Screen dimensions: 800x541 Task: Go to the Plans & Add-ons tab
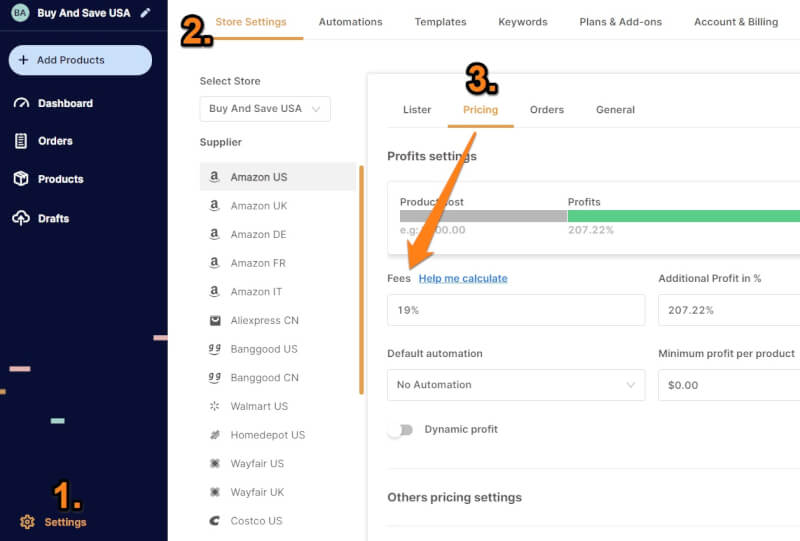pos(620,22)
